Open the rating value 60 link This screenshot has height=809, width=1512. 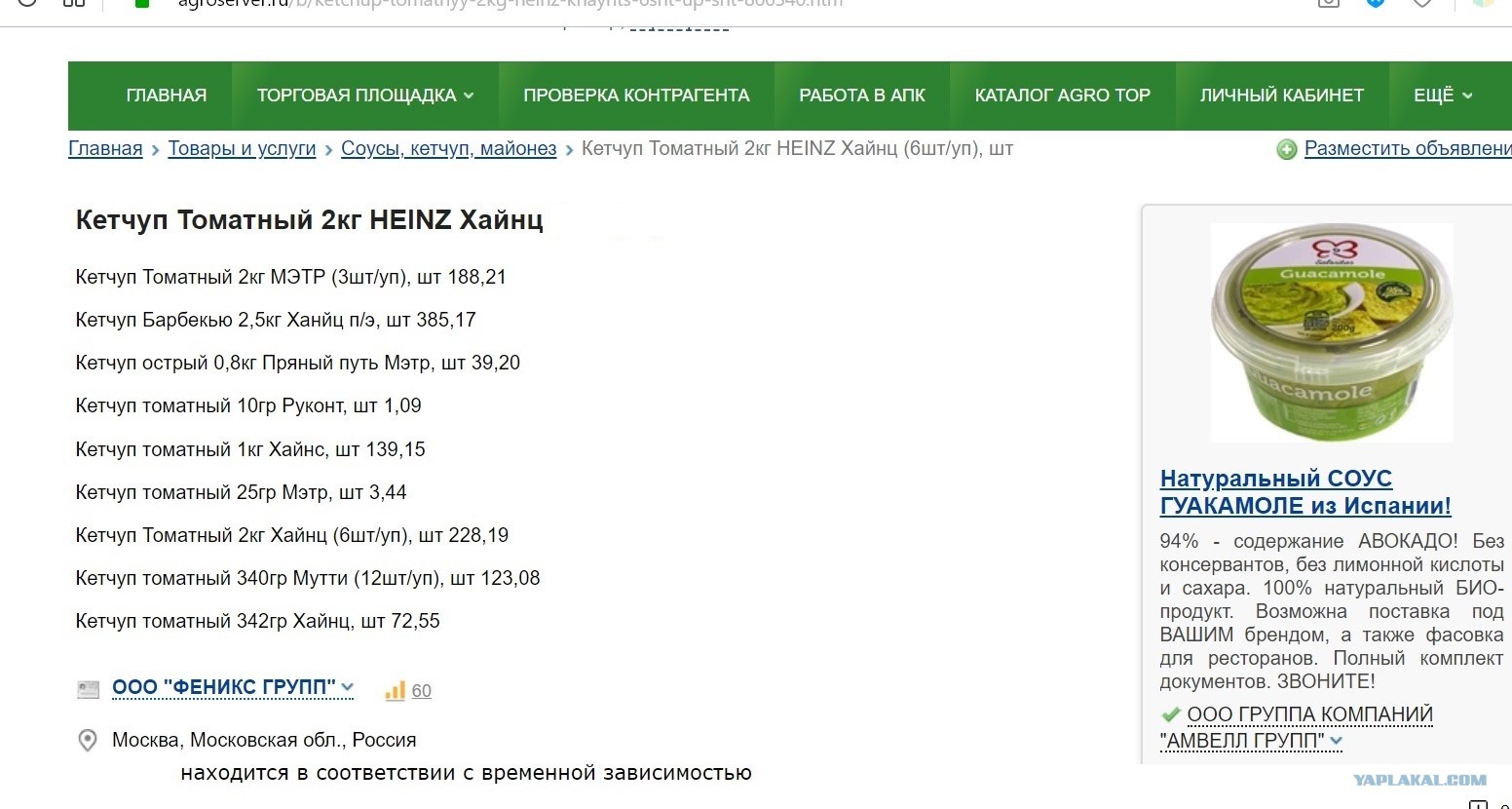tap(421, 691)
